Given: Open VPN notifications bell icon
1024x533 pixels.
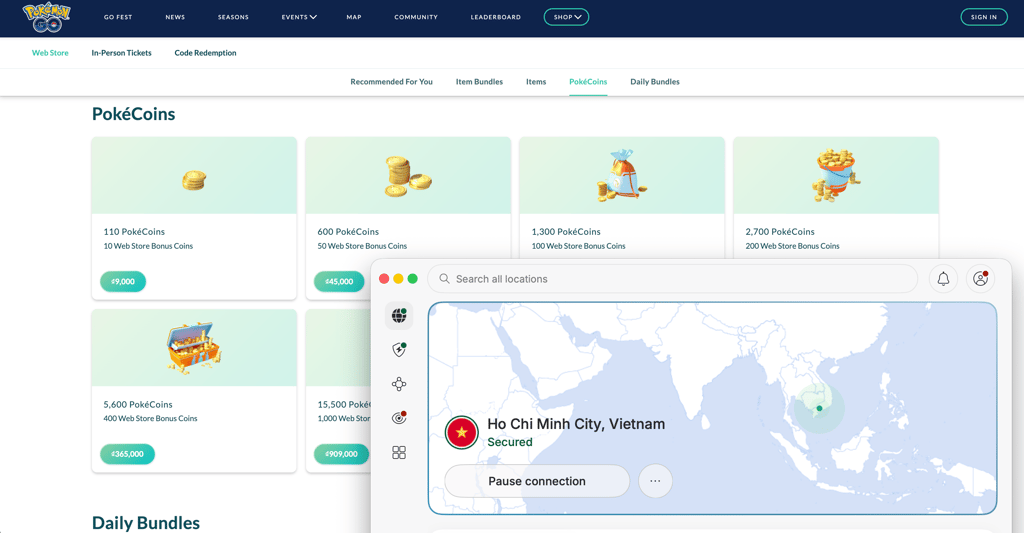Looking at the screenshot, I should (x=943, y=279).
